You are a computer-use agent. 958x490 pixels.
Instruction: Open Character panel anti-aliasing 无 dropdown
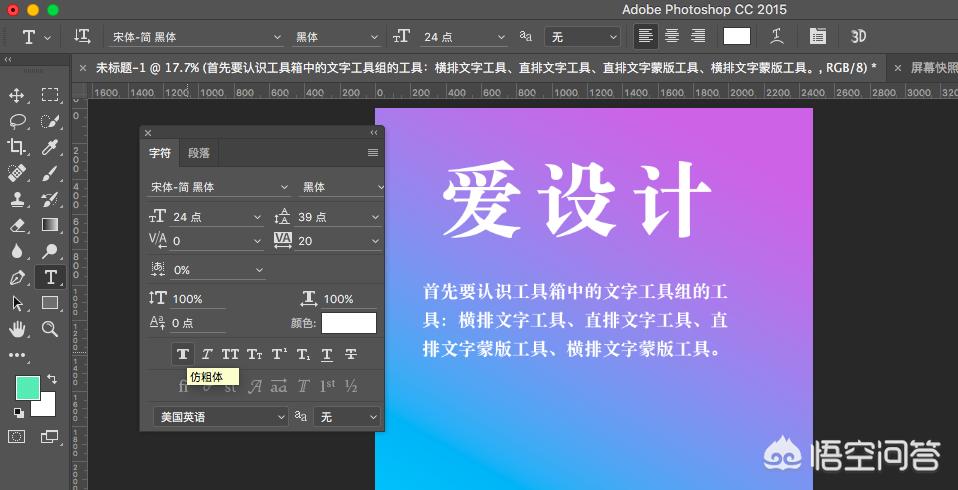(x=346, y=417)
